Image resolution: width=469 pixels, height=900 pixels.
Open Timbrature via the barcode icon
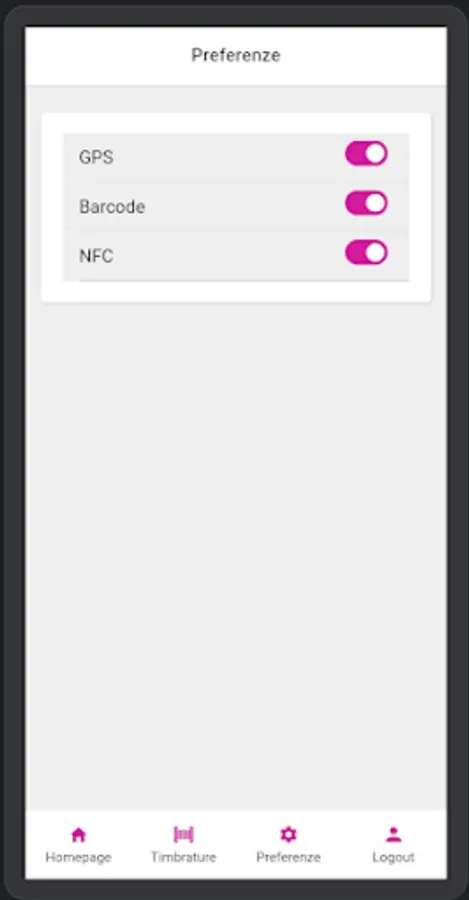pos(184,835)
